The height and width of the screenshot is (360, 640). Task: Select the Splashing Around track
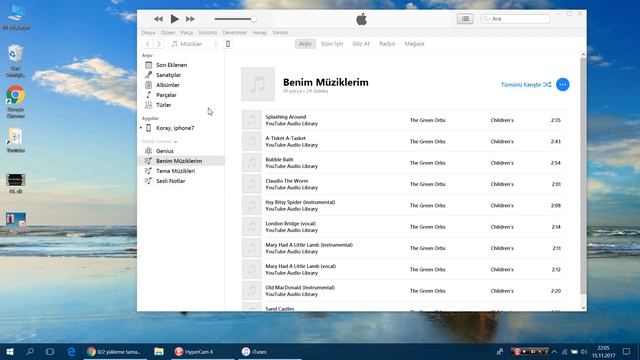point(404,120)
